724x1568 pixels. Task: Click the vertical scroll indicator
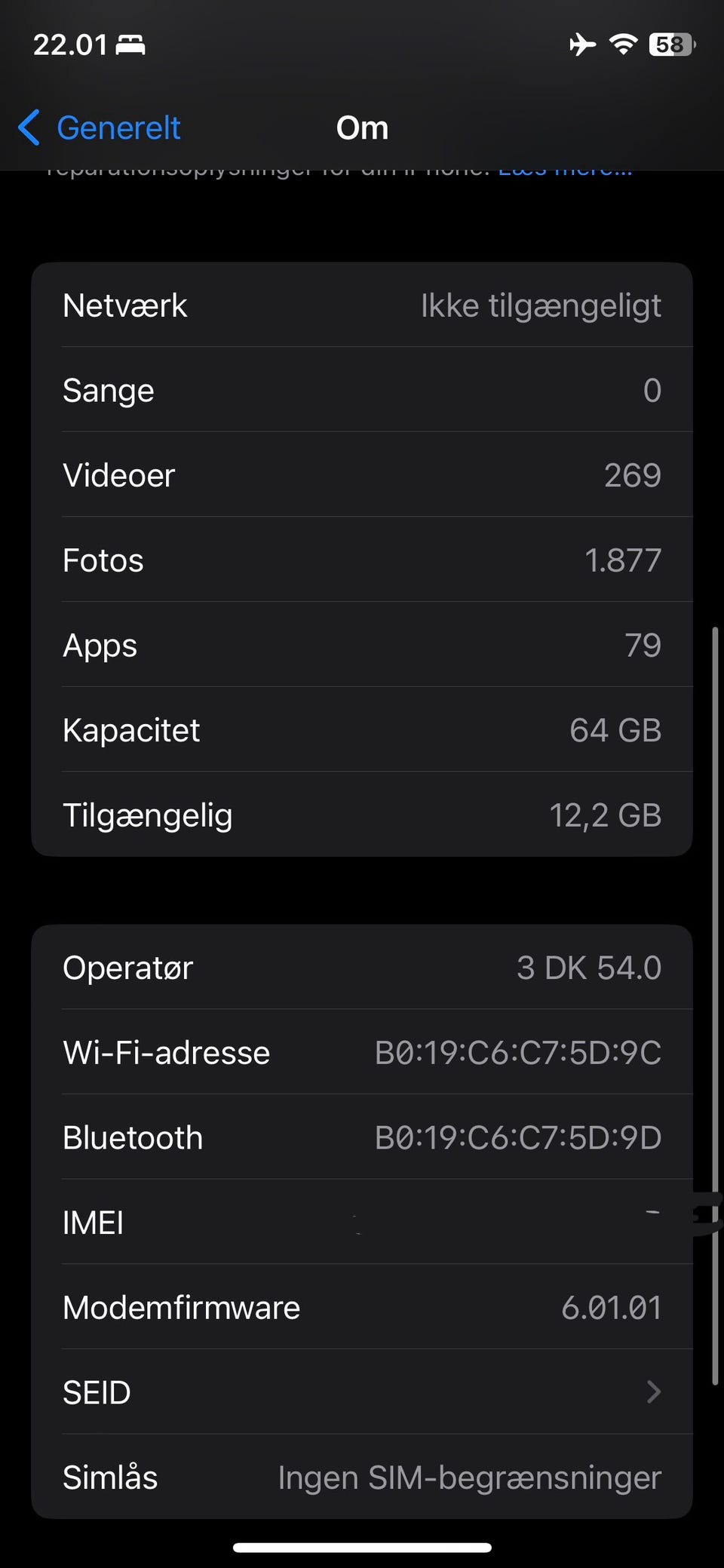[714, 1003]
